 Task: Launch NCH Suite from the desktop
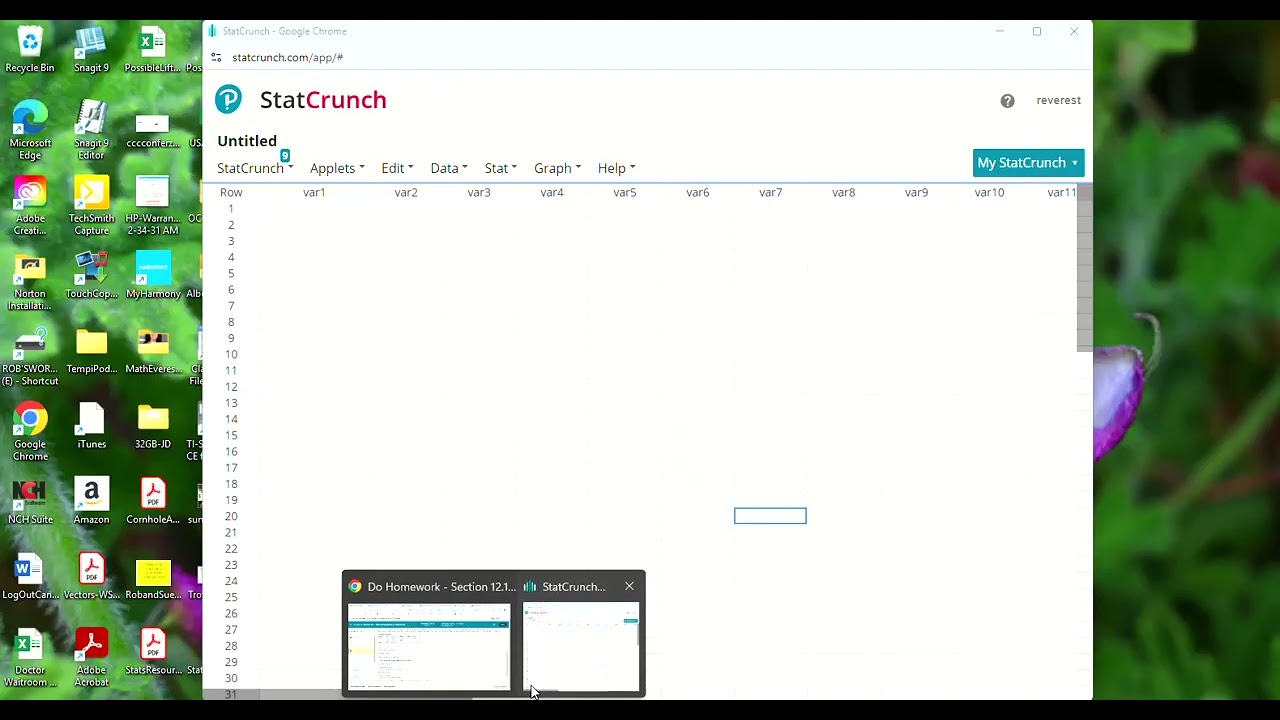[30, 501]
